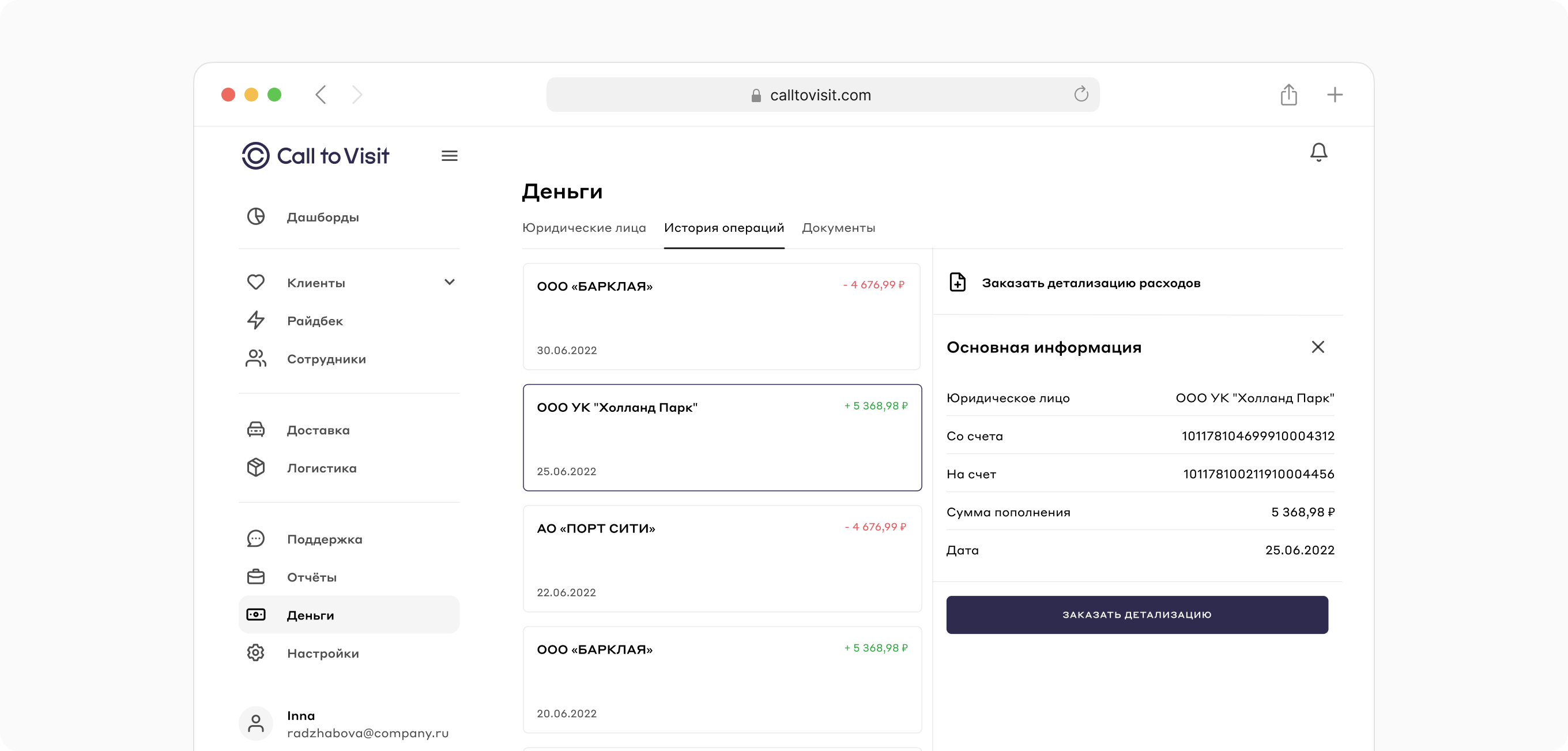
Task: Navigate to Доставка
Action: pos(349,430)
